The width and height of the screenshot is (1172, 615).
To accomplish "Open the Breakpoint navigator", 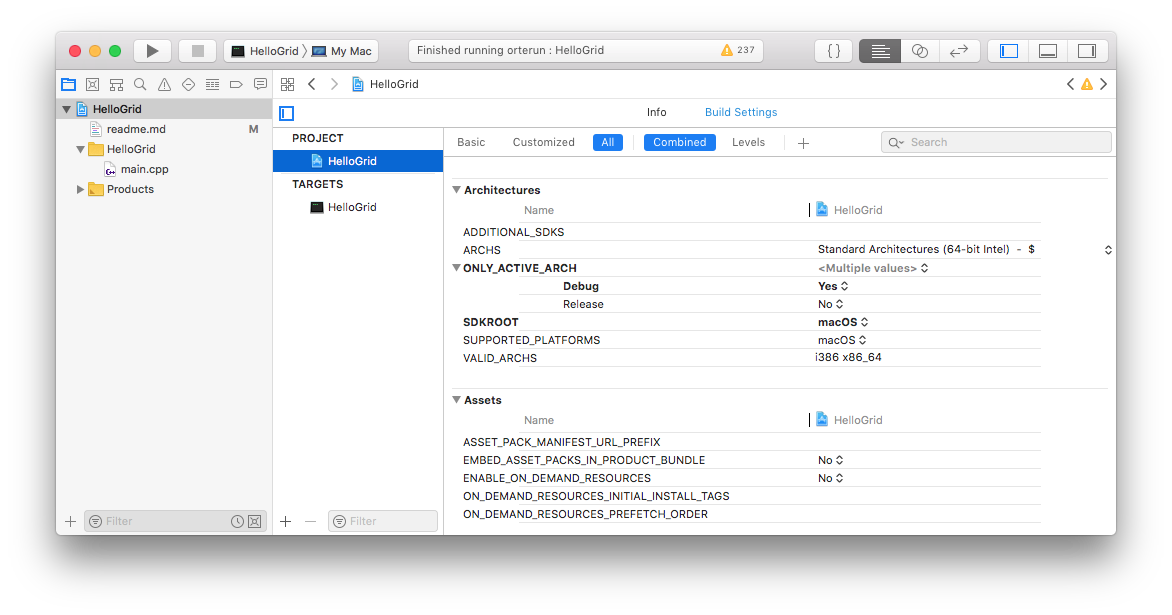I will [235, 84].
